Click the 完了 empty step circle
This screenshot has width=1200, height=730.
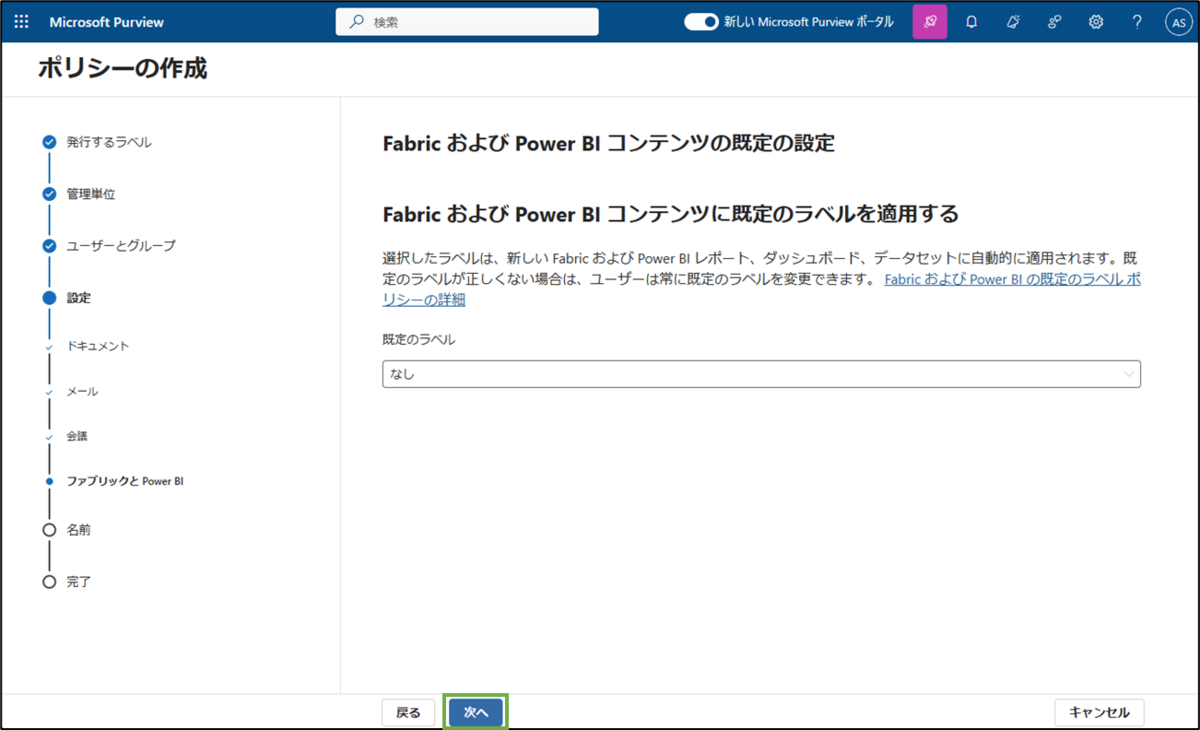(x=49, y=582)
